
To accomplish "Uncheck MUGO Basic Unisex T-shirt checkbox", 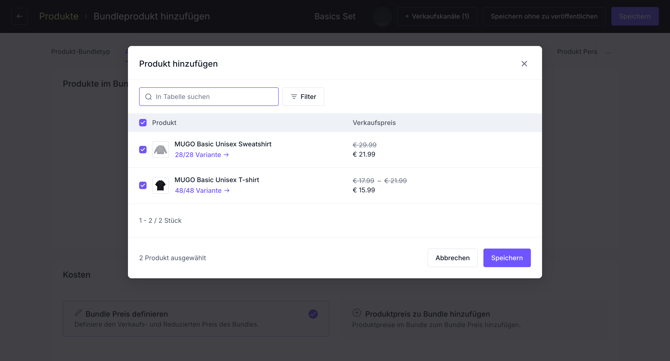I will pyautogui.click(x=143, y=185).
